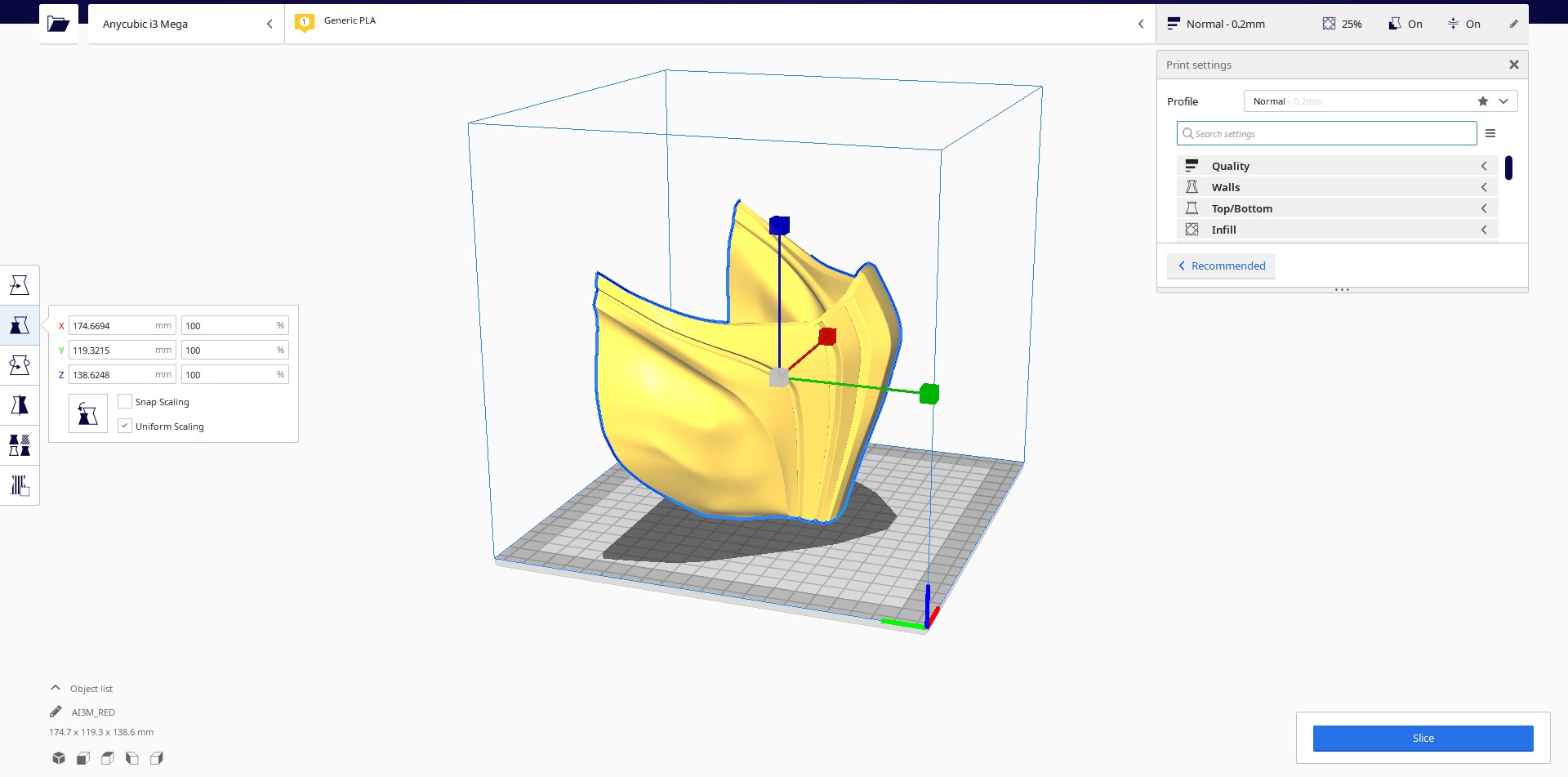Expand the Walls settings category

(x=1337, y=187)
